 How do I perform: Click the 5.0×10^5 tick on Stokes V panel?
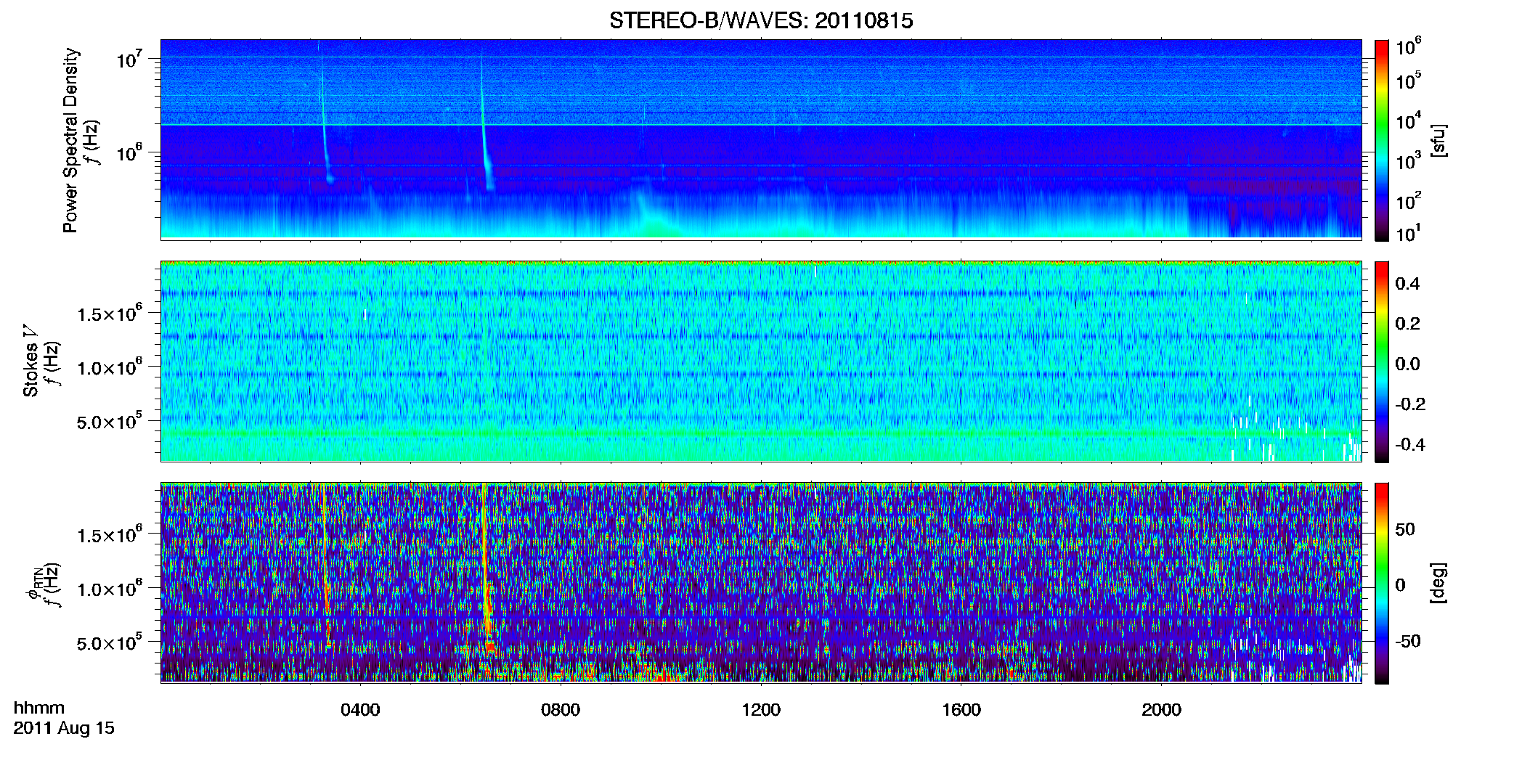click(x=110, y=421)
